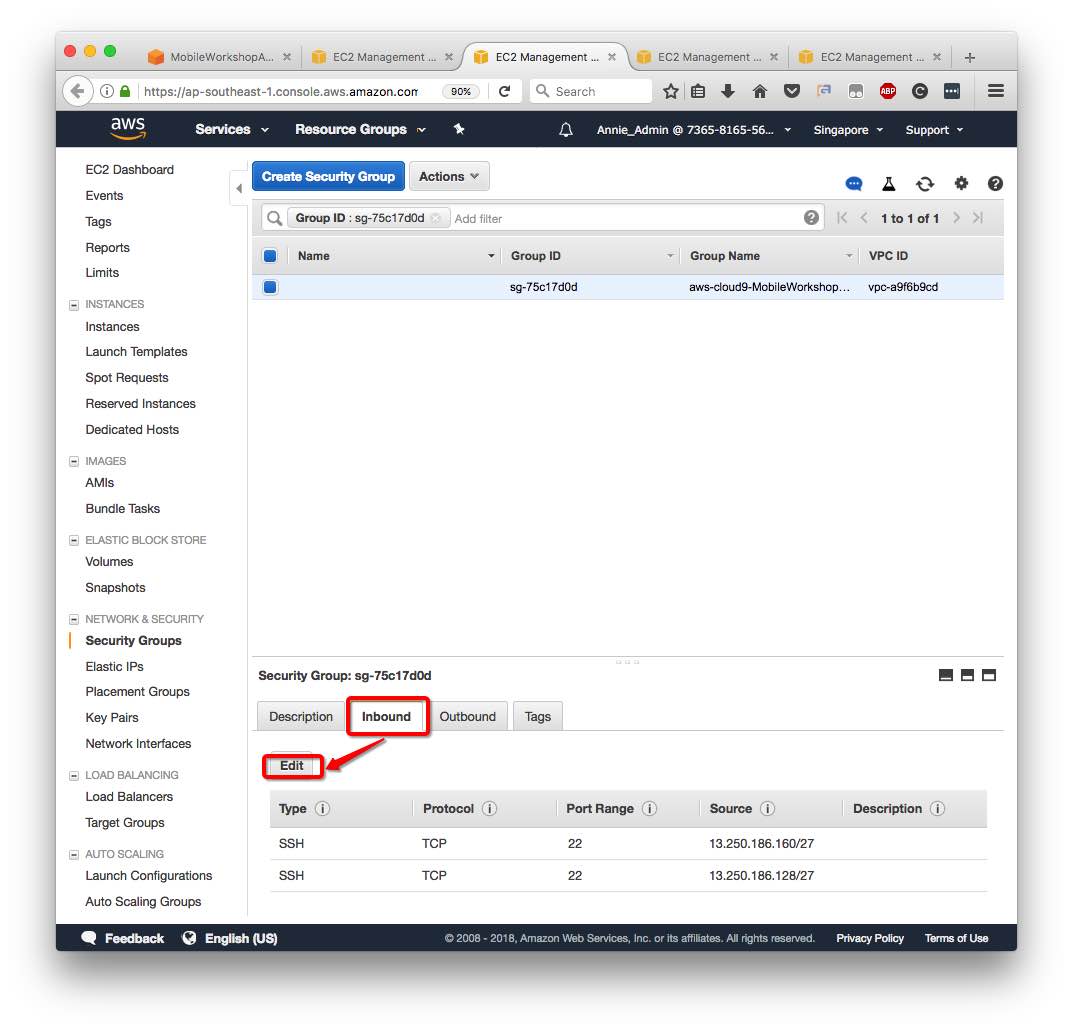Maximize the detail pane to full size

[x=989, y=675]
